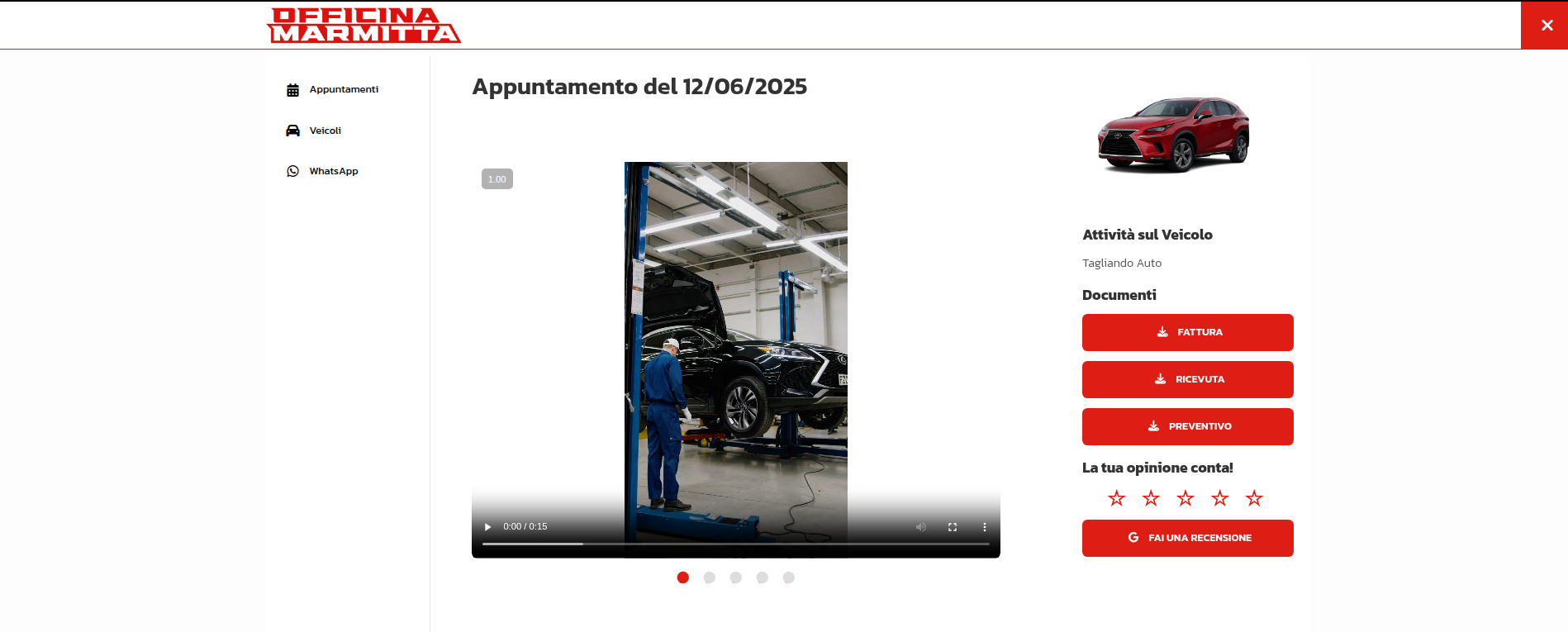Download the Fattura document

[x=1187, y=332]
